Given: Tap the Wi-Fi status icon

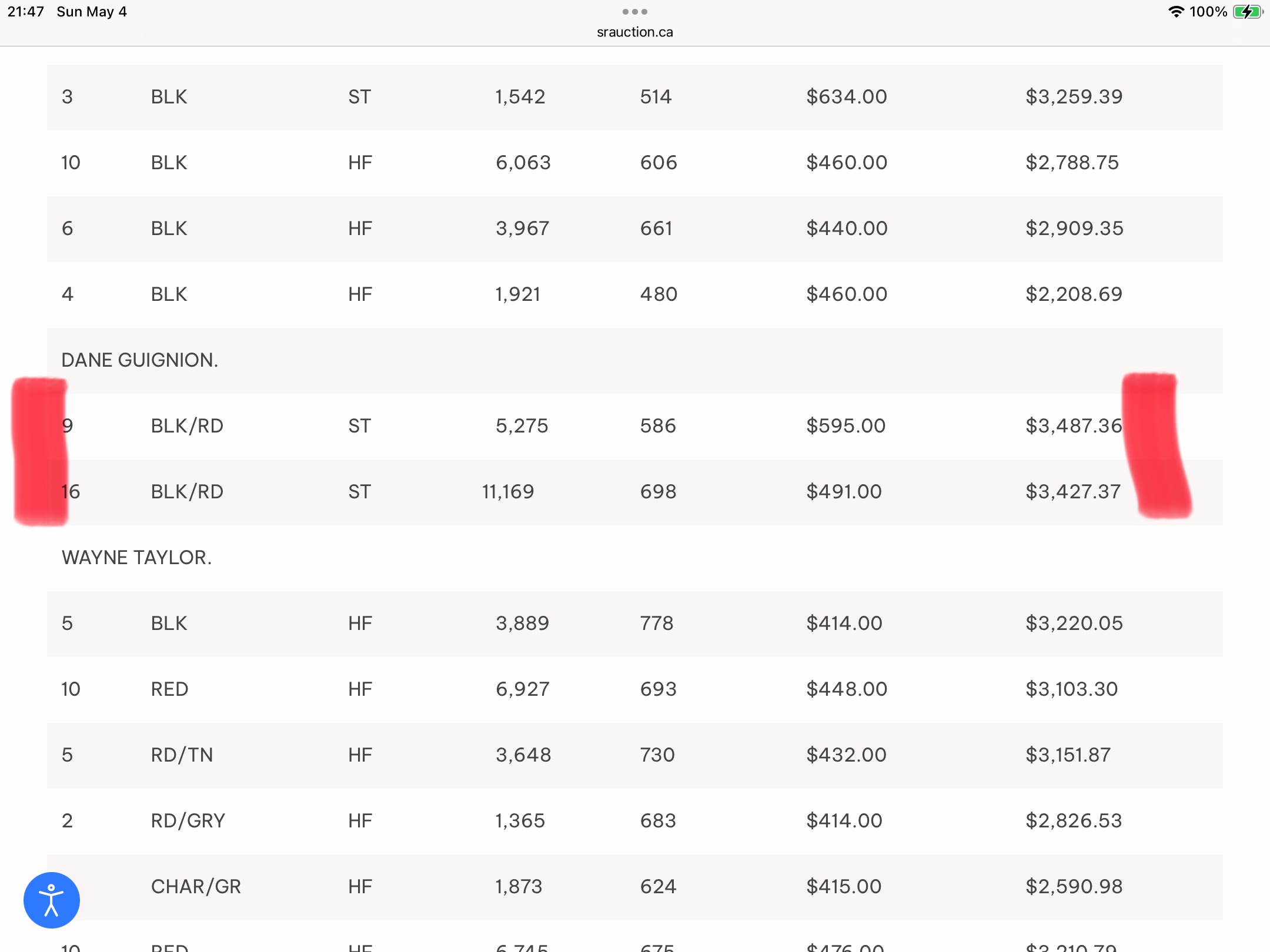Looking at the screenshot, I should tap(1176, 12).
